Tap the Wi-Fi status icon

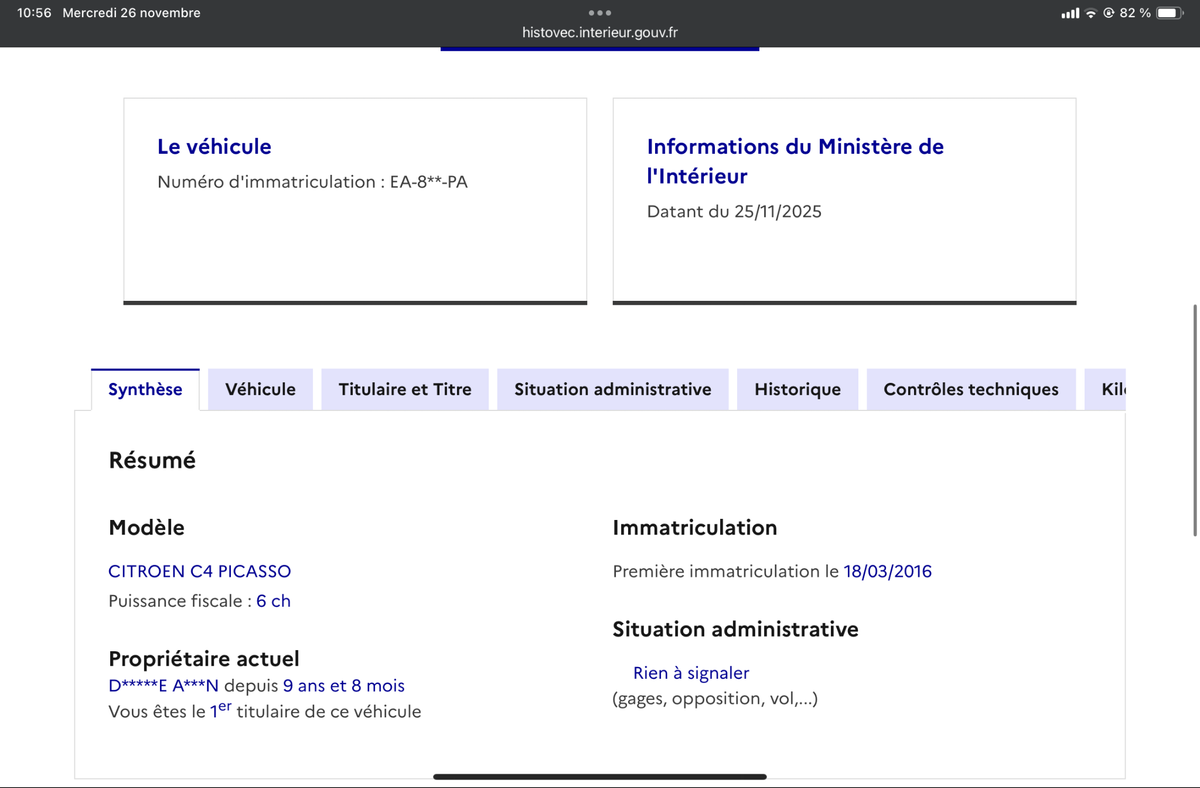(1091, 13)
